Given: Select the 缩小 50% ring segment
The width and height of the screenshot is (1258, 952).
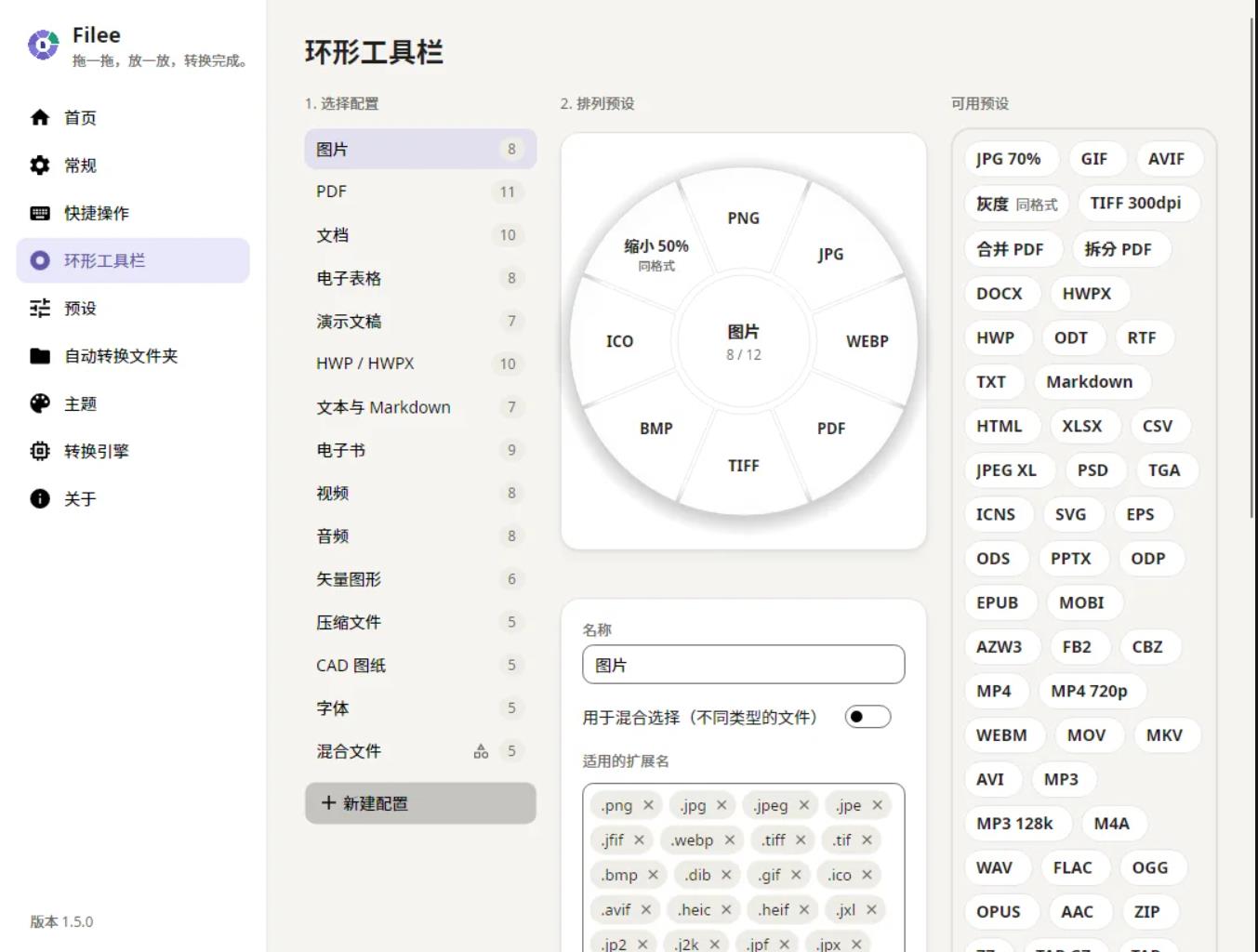Looking at the screenshot, I should click(656, 254).
